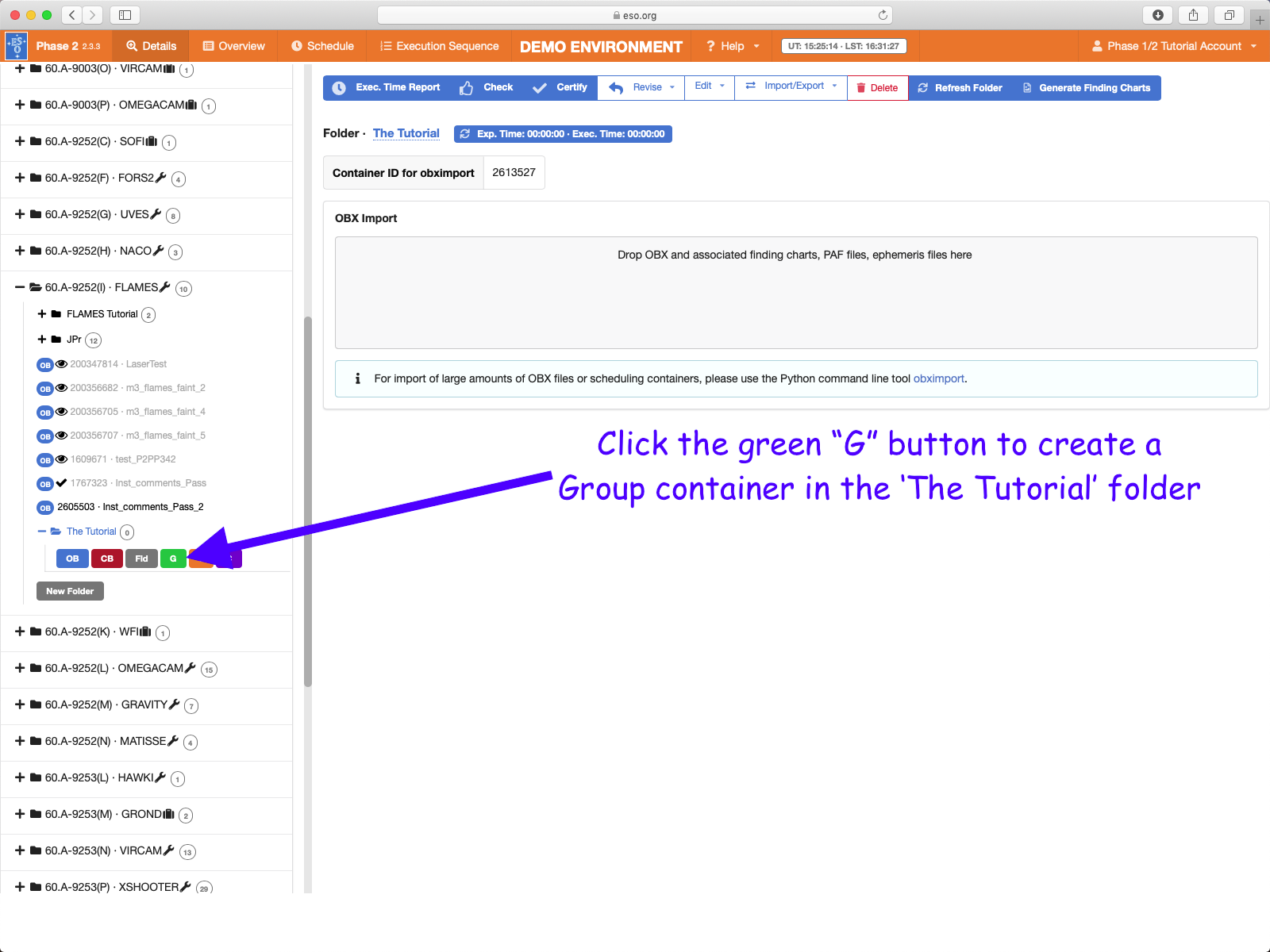Collapse the 60.A-9252(I) FLAMES run

coord(20,287)
